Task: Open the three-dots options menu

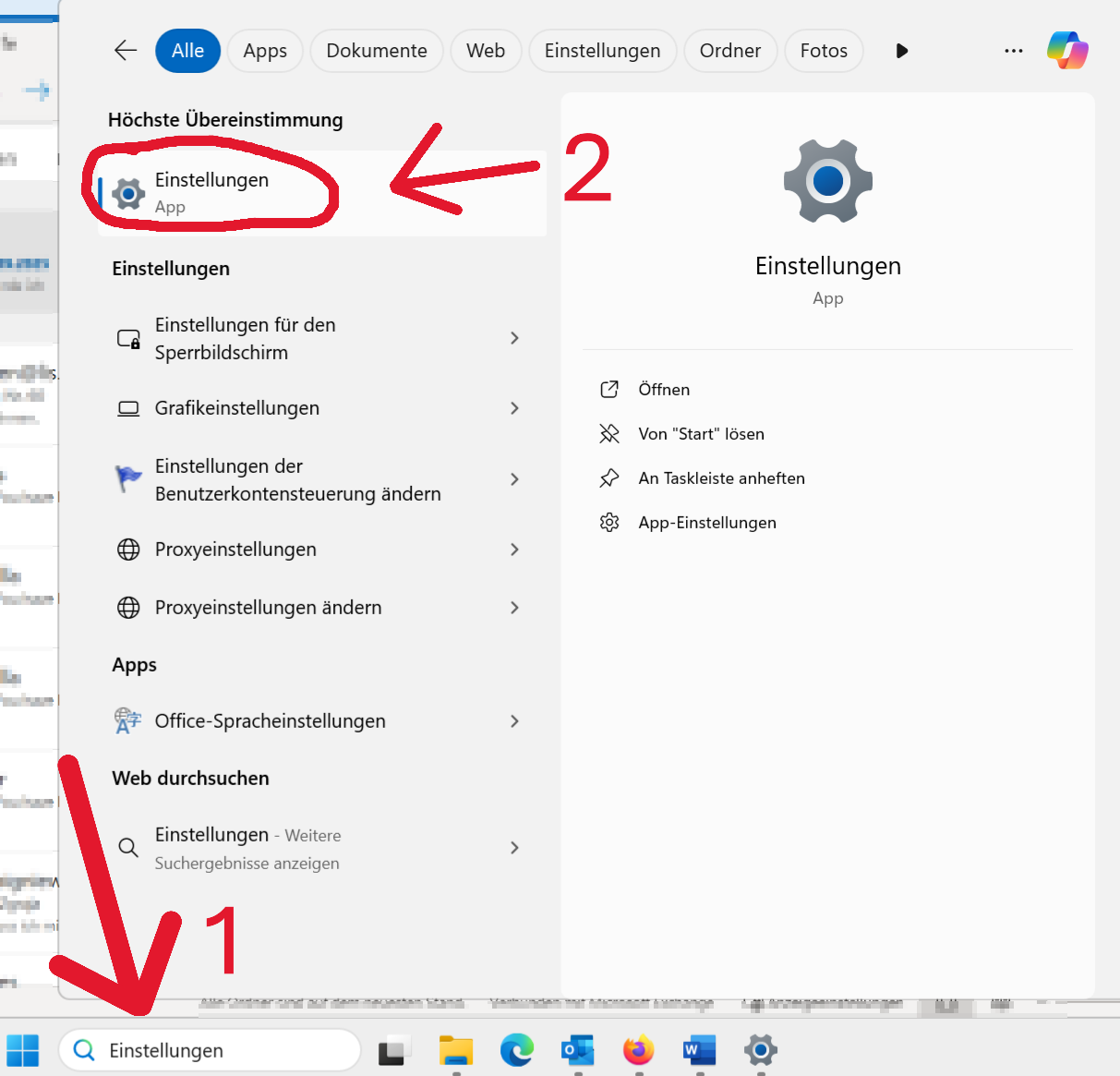Action: pyautogui.click(x=1013, y=51)
